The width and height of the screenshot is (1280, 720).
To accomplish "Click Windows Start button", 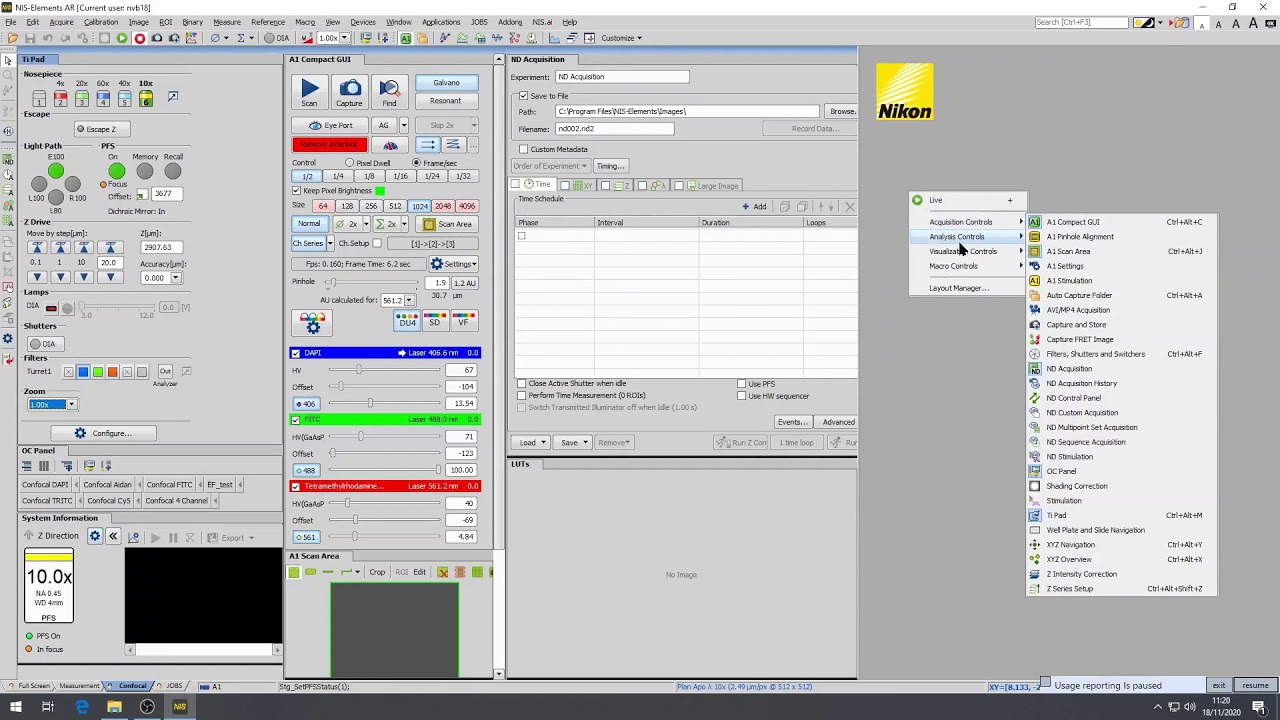I will pyautogui.click(x=15, y=707).
